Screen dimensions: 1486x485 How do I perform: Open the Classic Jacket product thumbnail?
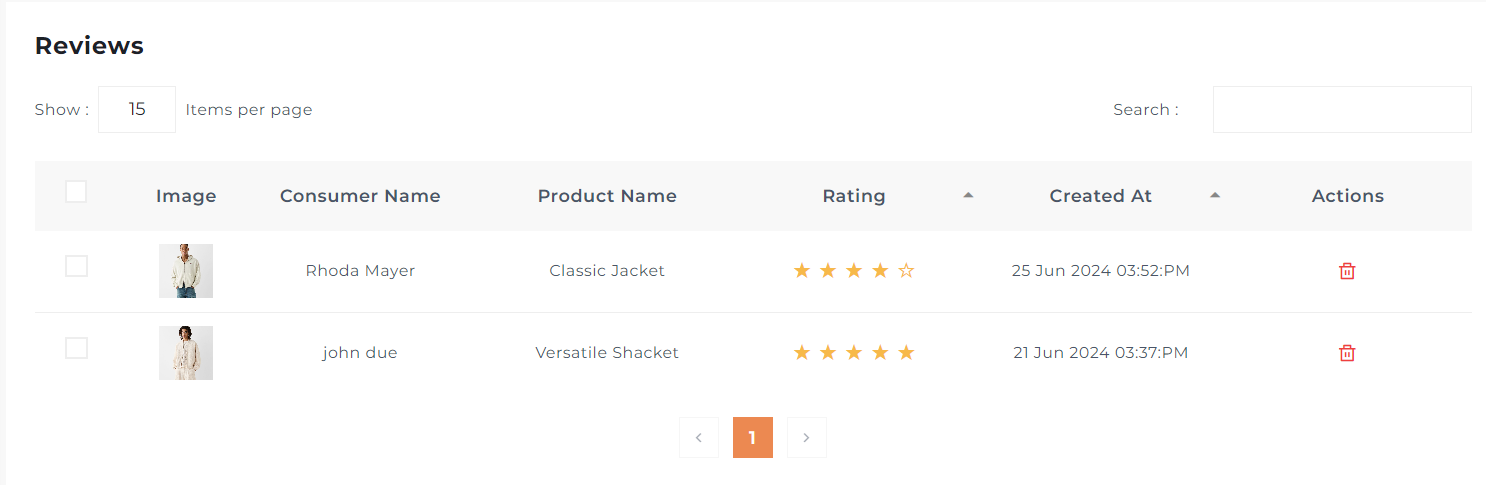[186, 271]
